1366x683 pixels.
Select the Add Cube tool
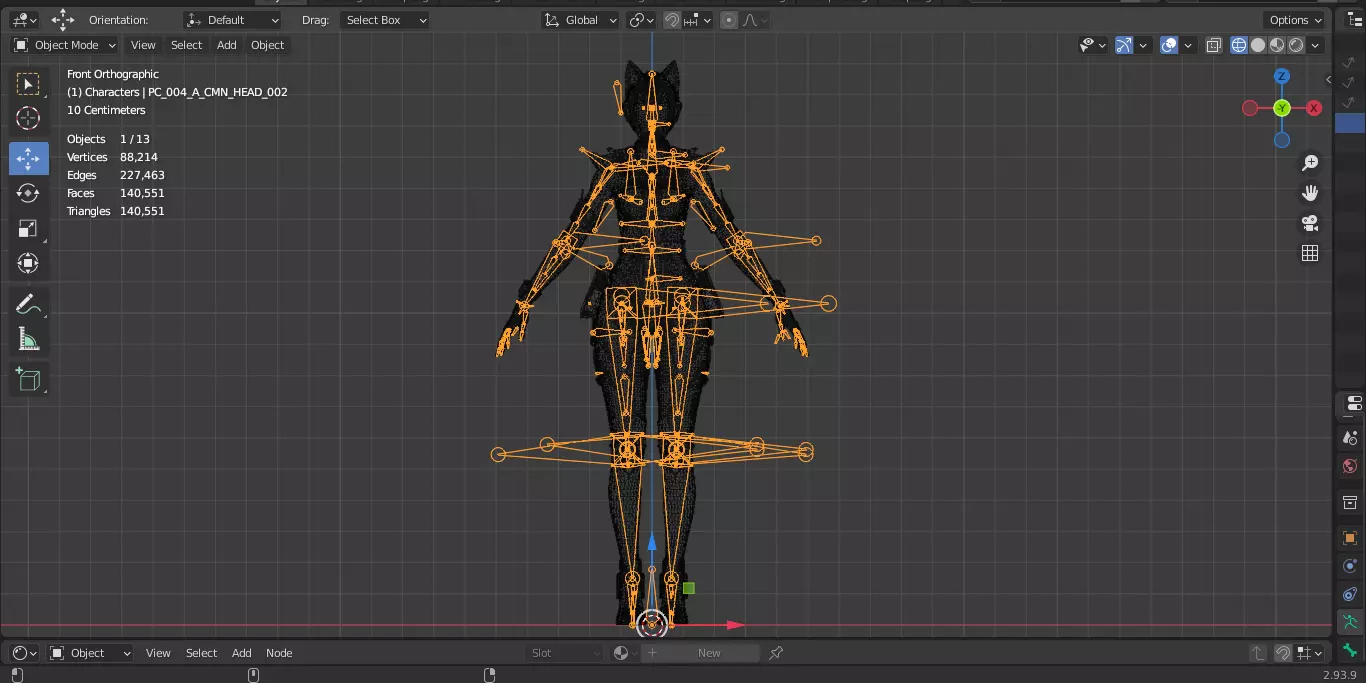click(28, 379)
